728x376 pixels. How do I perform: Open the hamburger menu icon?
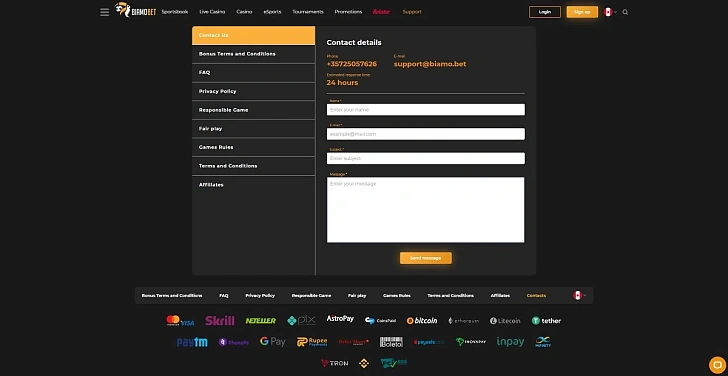tap(104, 12)
